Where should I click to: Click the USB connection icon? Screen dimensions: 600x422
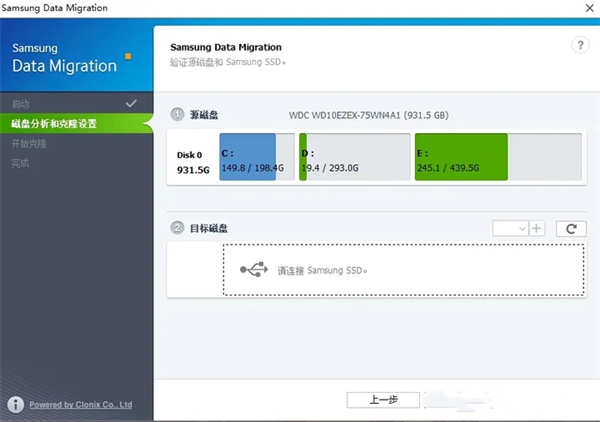(x=253, y=270)
